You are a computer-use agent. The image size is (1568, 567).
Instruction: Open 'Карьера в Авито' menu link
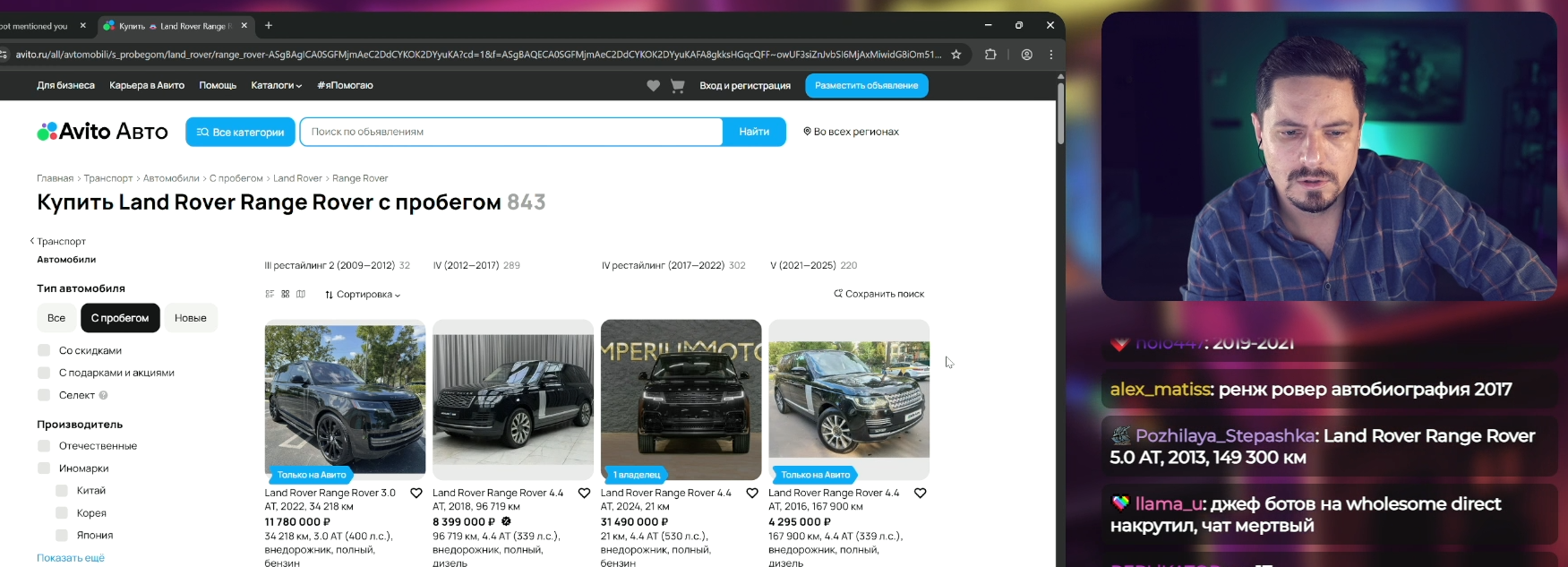click(x=147, y=86)
